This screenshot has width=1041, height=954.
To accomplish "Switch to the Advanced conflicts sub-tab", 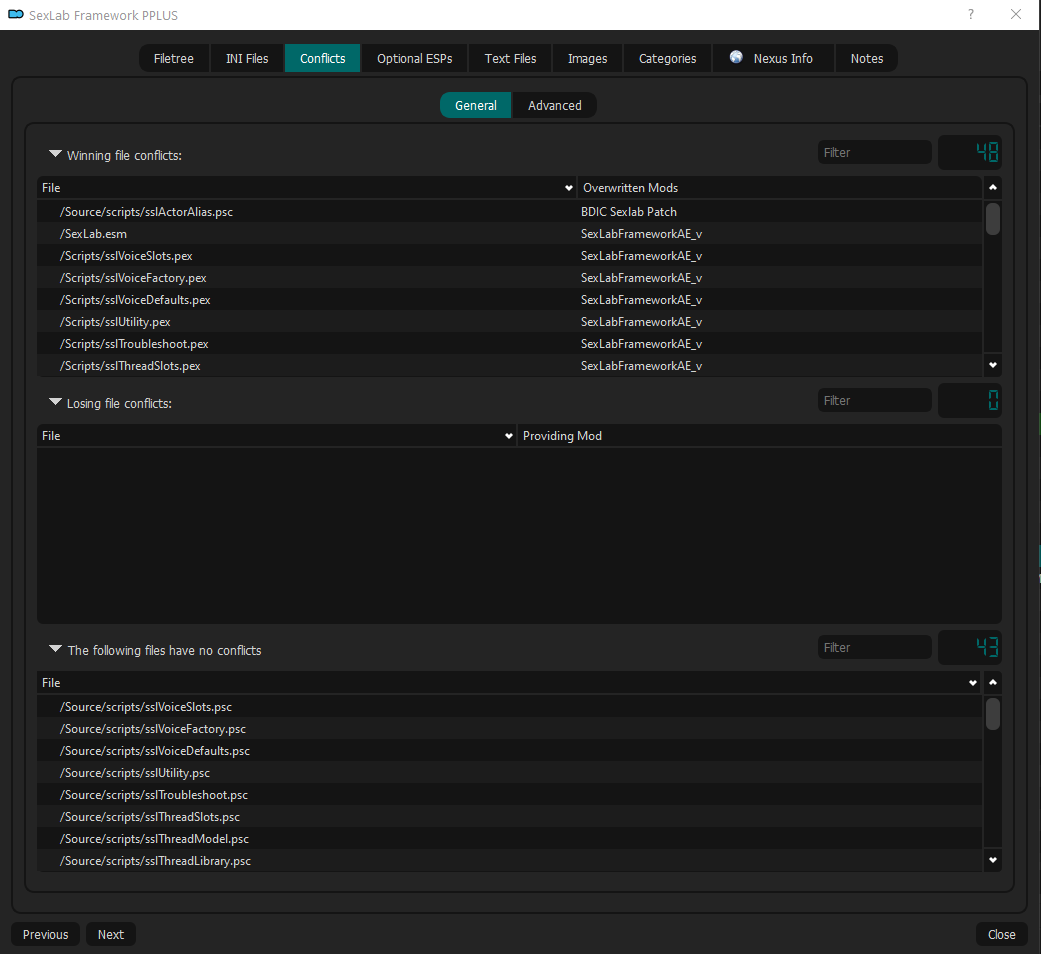I will 555,106.
